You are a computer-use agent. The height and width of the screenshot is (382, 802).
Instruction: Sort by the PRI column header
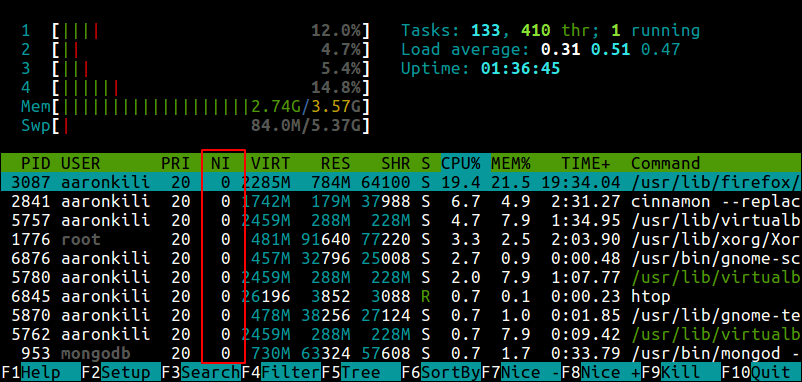click(x=175, y=164)
